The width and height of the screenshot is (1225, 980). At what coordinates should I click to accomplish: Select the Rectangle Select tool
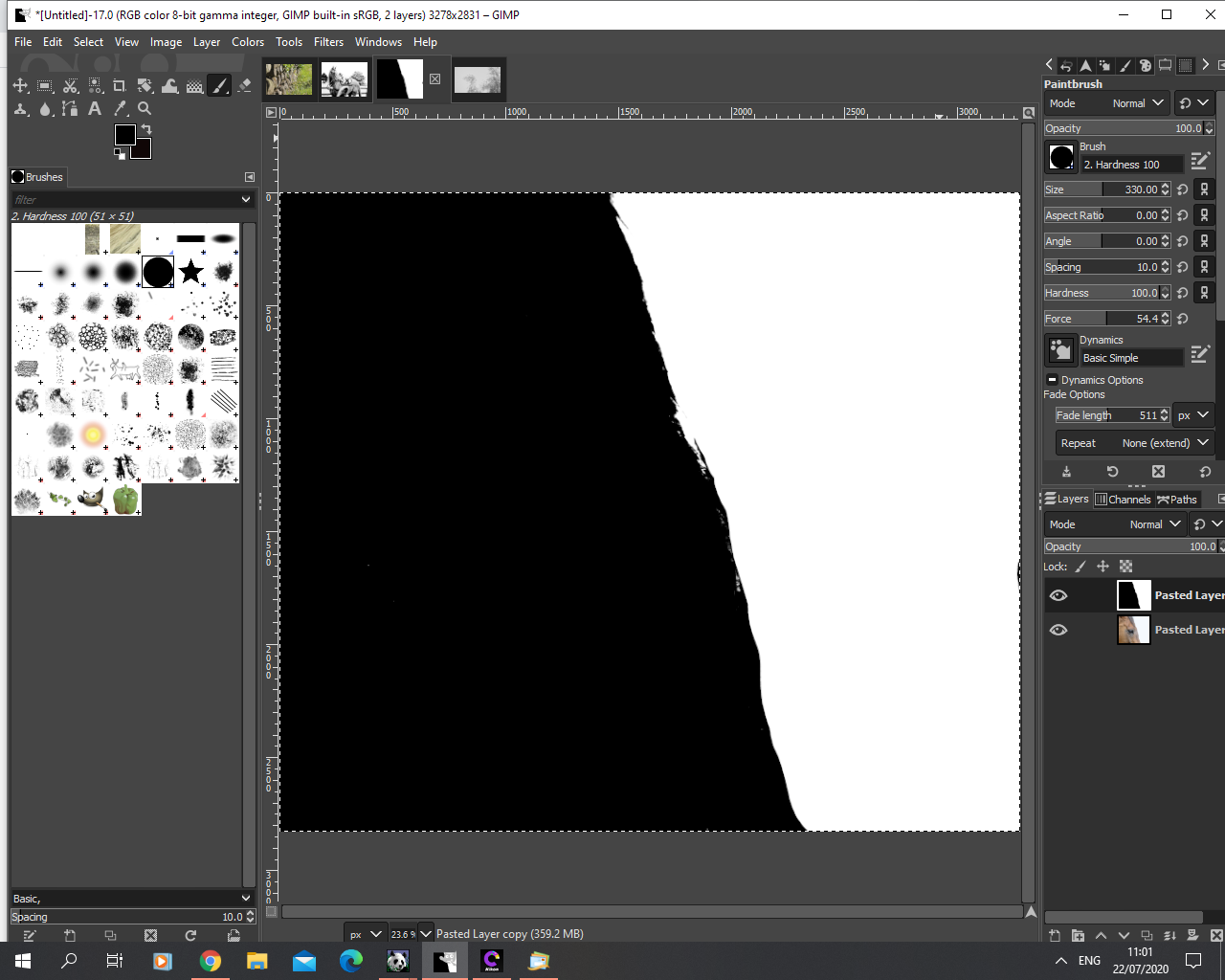[45, 86]
